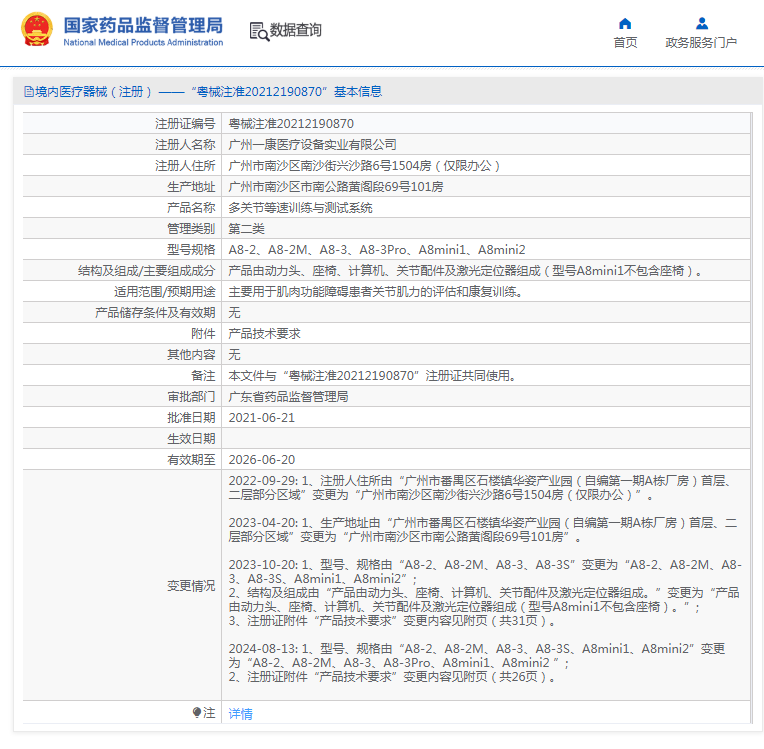Click the 结构及组成/主要组成成分 row label
Viewport: 764px width, 749px height.
pos(147,270)
